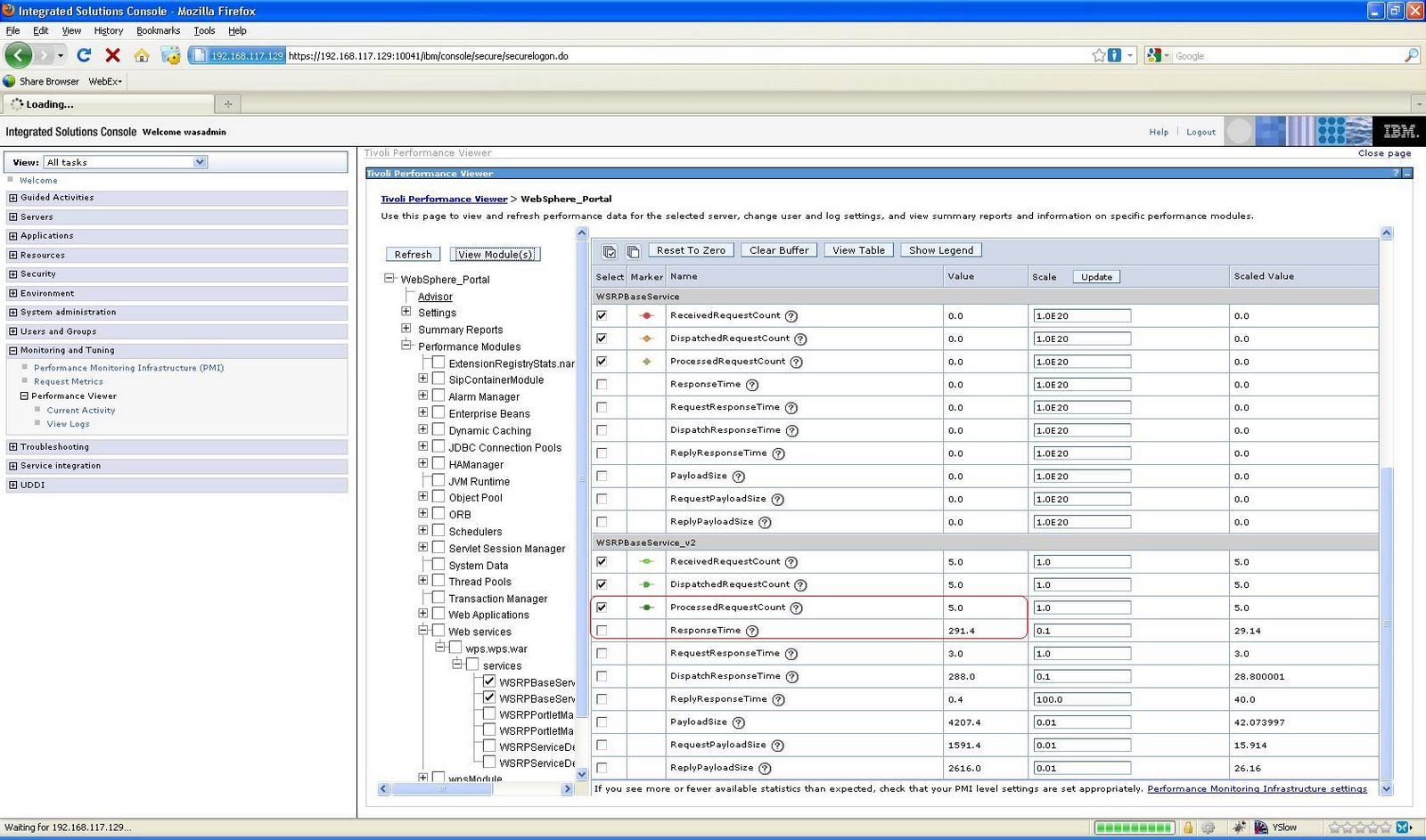Image resolution: width=1426 pixels, height=840 pixels.
Task: Click the deselect-all icon left of Reset To Zero
Action: pyautogui.click(x=633, y=251)
